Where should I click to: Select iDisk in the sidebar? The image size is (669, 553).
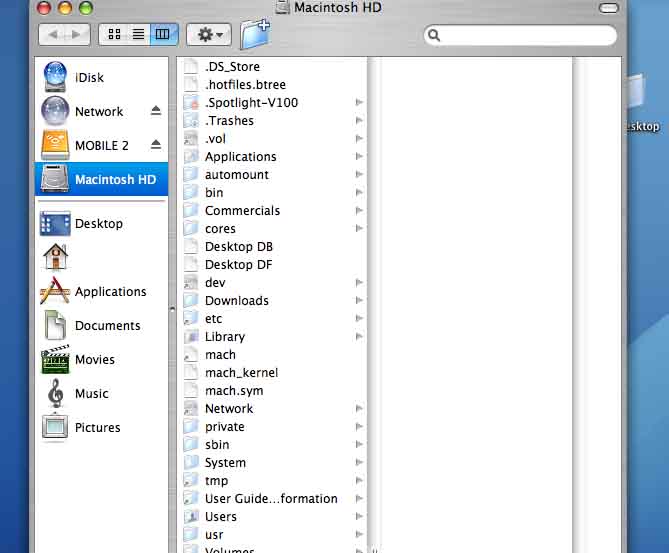pos(102,77)
